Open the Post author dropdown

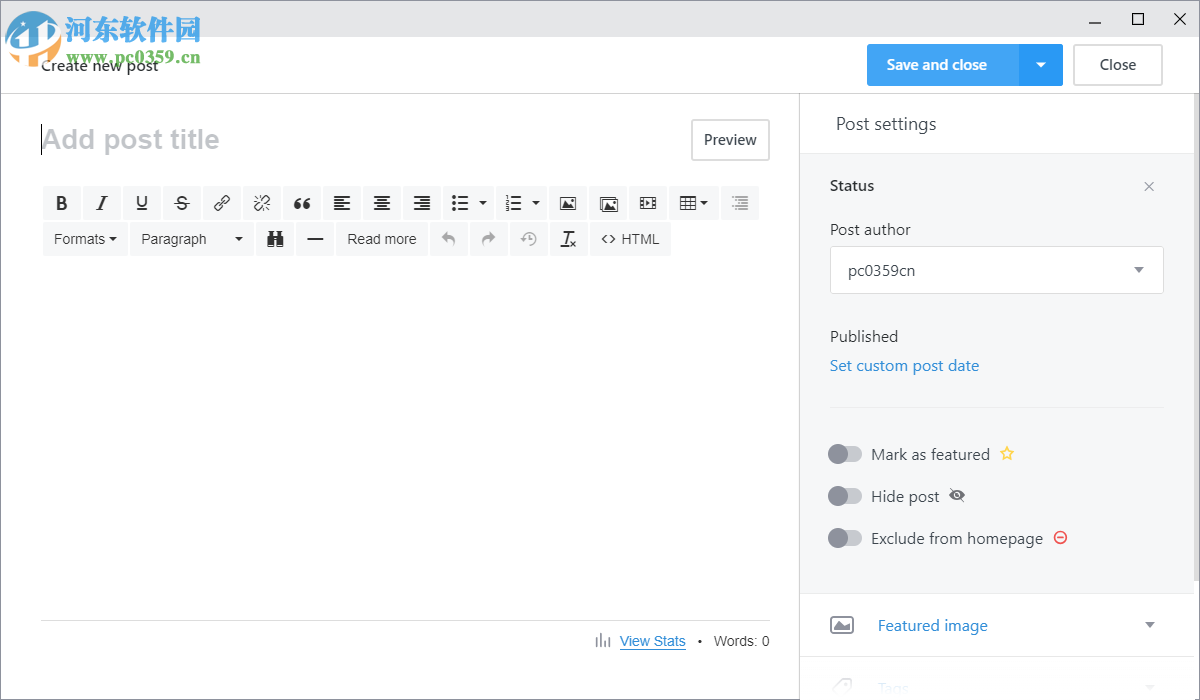coord(996,270)
